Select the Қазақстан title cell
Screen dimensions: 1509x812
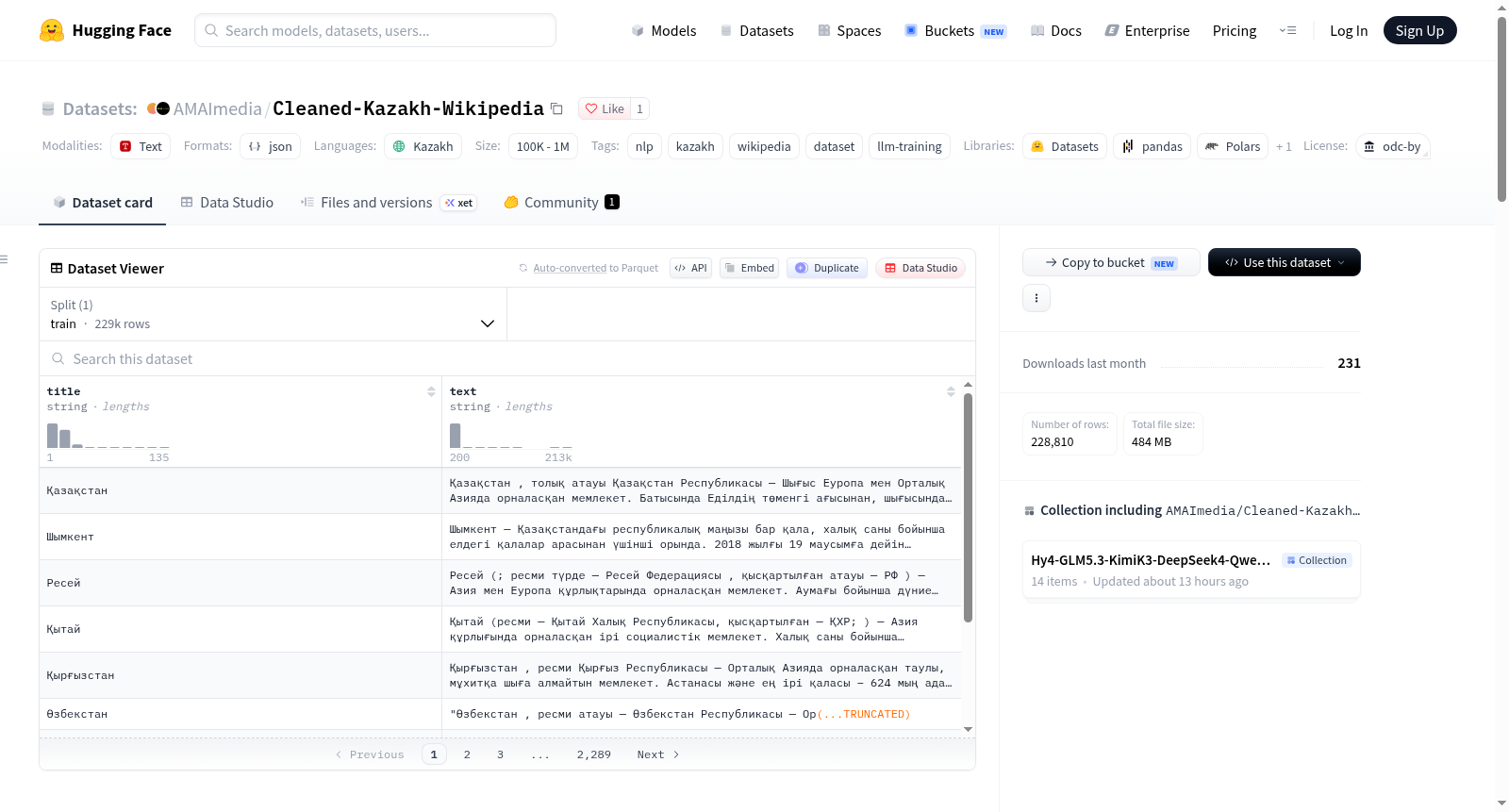(240, 491)
